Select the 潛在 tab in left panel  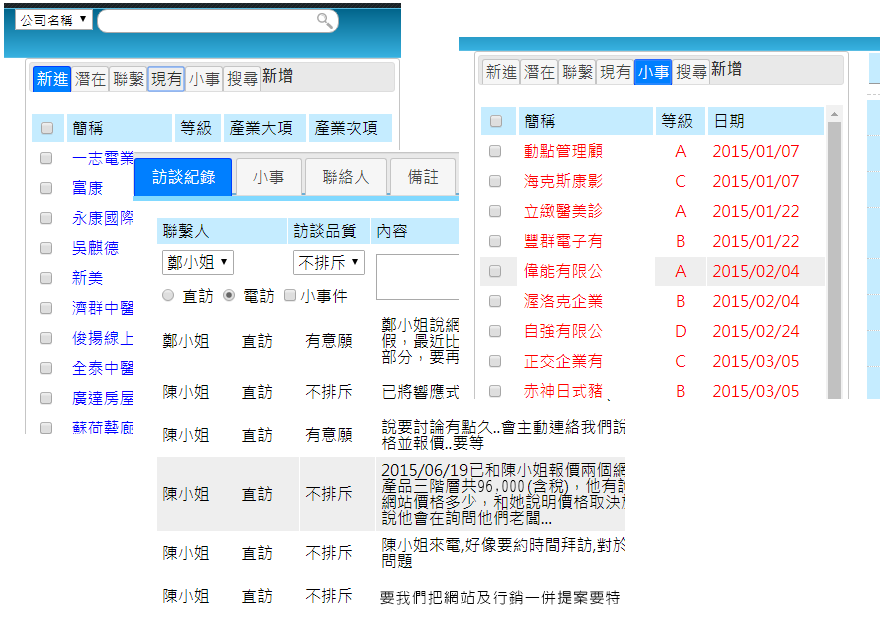pyautogui.click(x=91, y=78)
